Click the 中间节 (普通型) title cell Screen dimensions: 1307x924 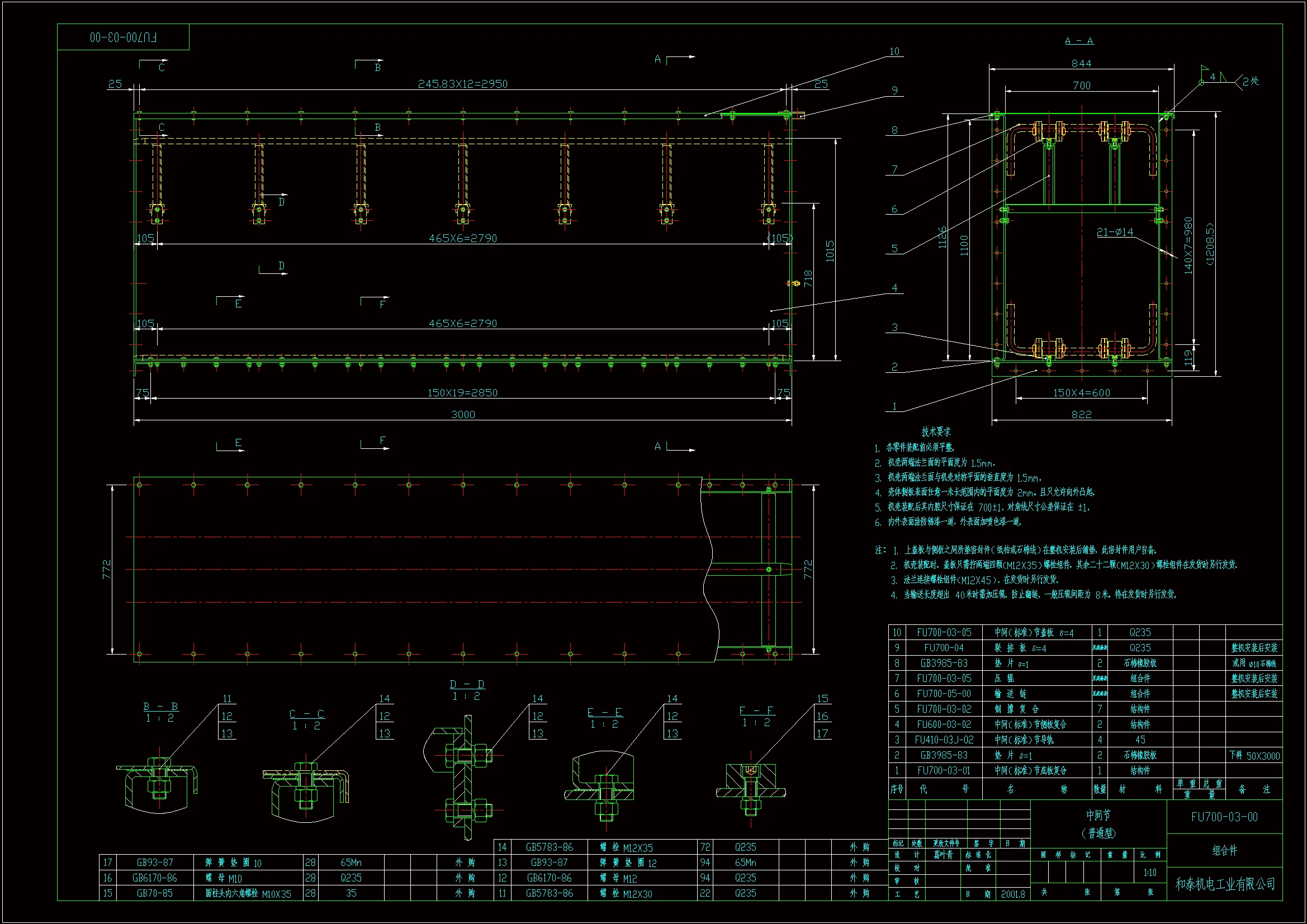pyautogui.click(x=1098, y=823)
